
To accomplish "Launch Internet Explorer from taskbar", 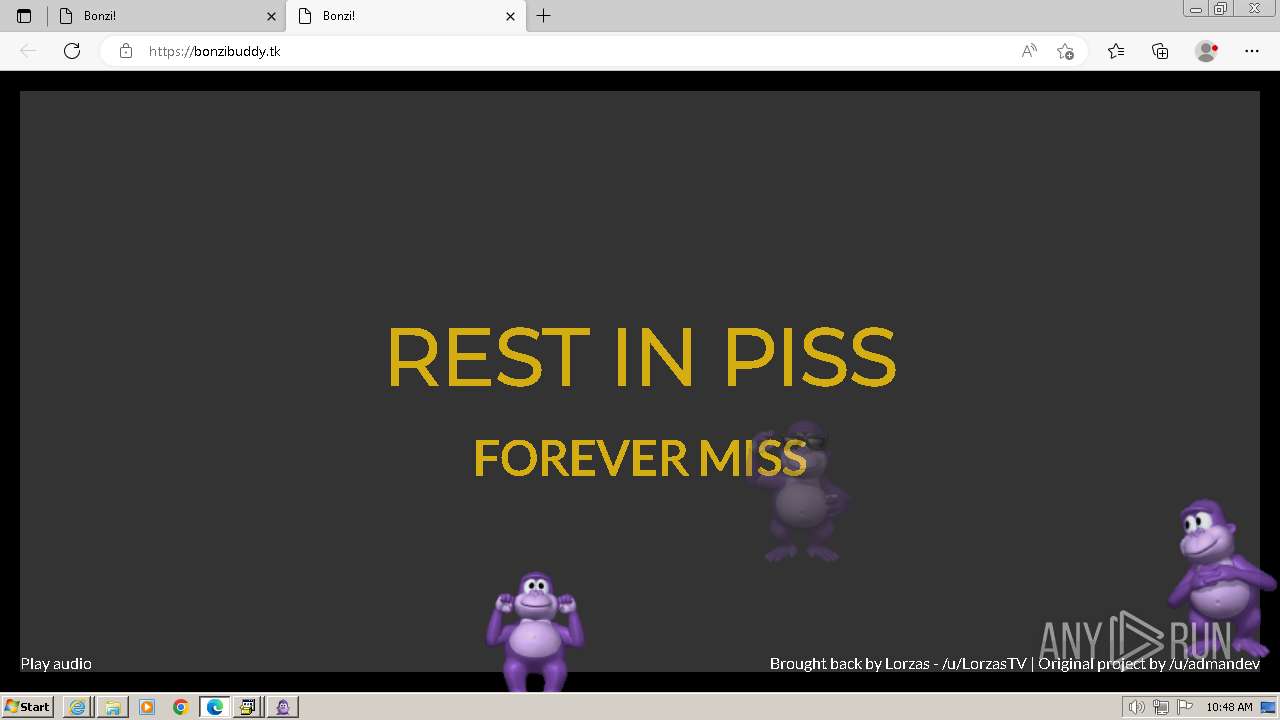I will click(x=77, y=707).
